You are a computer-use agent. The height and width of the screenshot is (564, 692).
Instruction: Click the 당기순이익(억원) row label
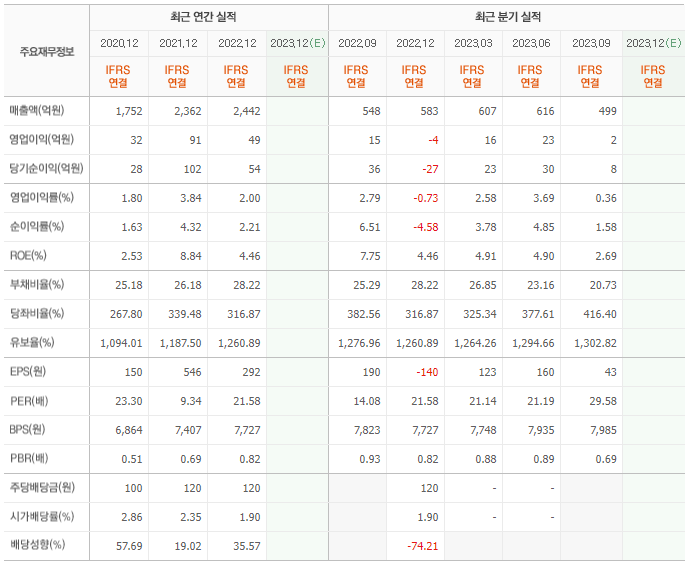click(47, 169)
